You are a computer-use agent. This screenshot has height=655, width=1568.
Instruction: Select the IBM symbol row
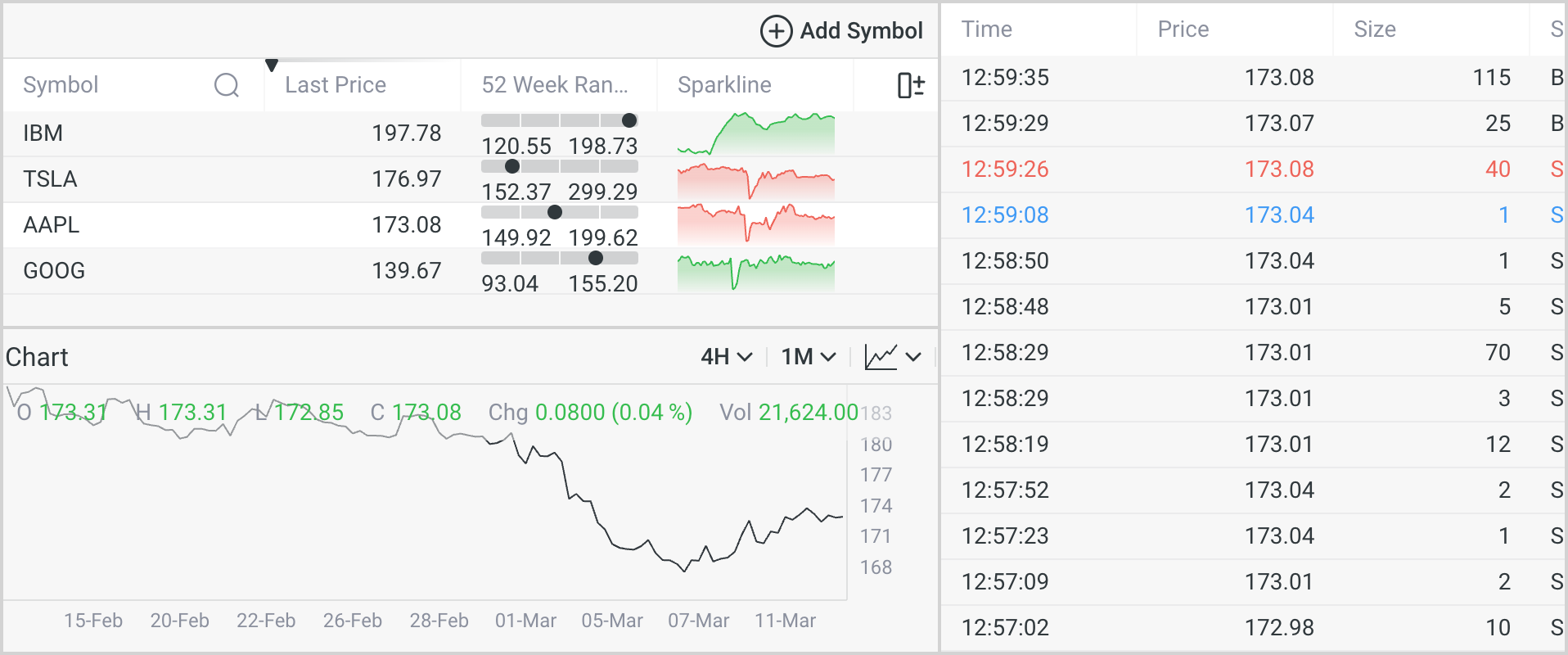tap(471, 133)
